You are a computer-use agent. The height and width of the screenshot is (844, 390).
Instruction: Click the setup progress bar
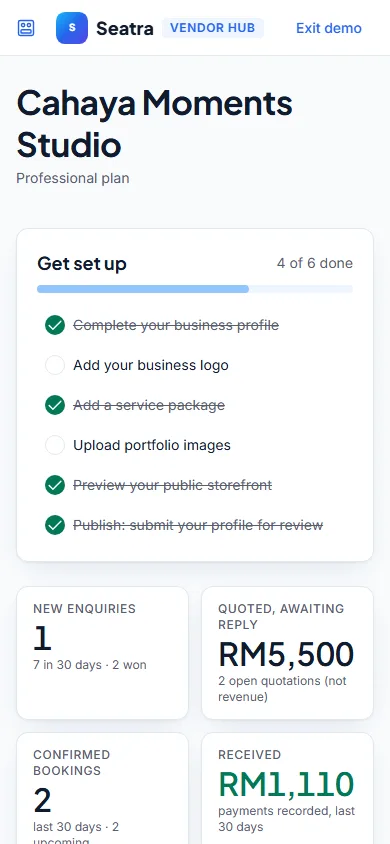pos(195,289)
